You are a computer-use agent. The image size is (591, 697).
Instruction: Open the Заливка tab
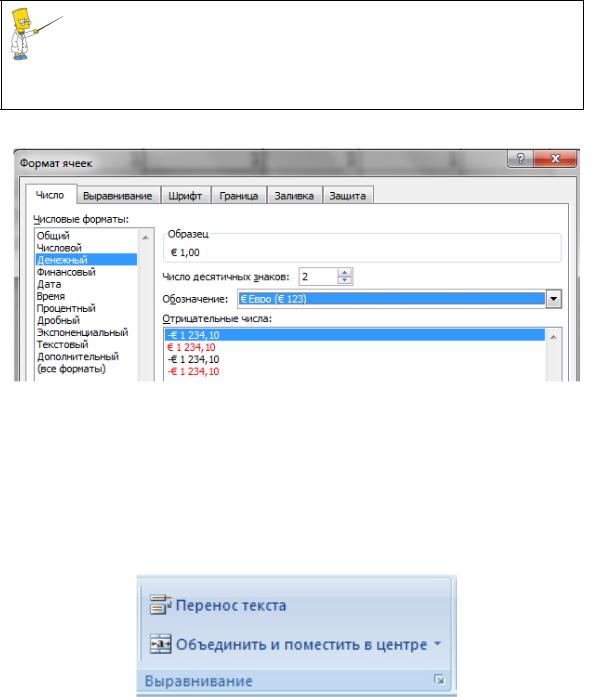tap(294, 196)
